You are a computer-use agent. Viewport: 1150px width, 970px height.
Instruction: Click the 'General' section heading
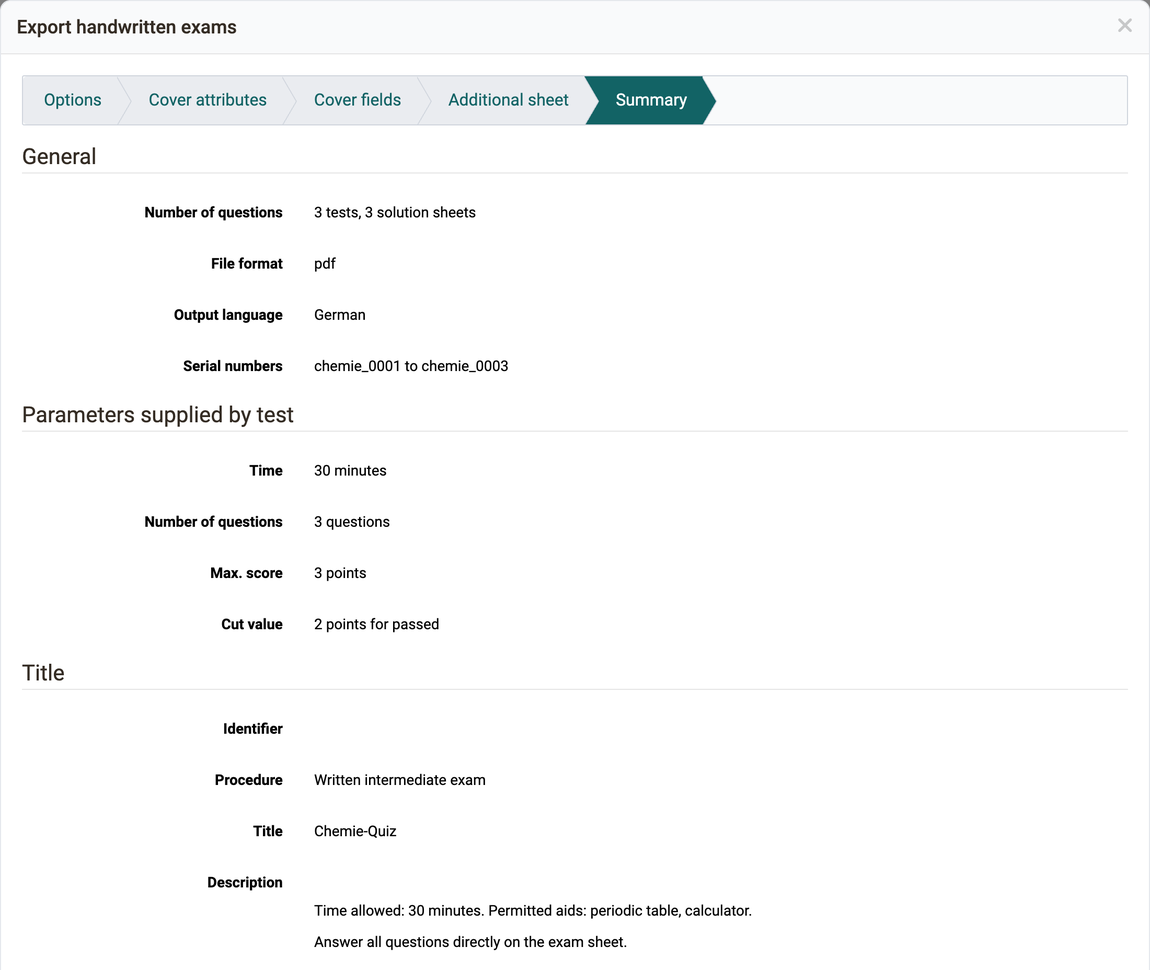59,156
